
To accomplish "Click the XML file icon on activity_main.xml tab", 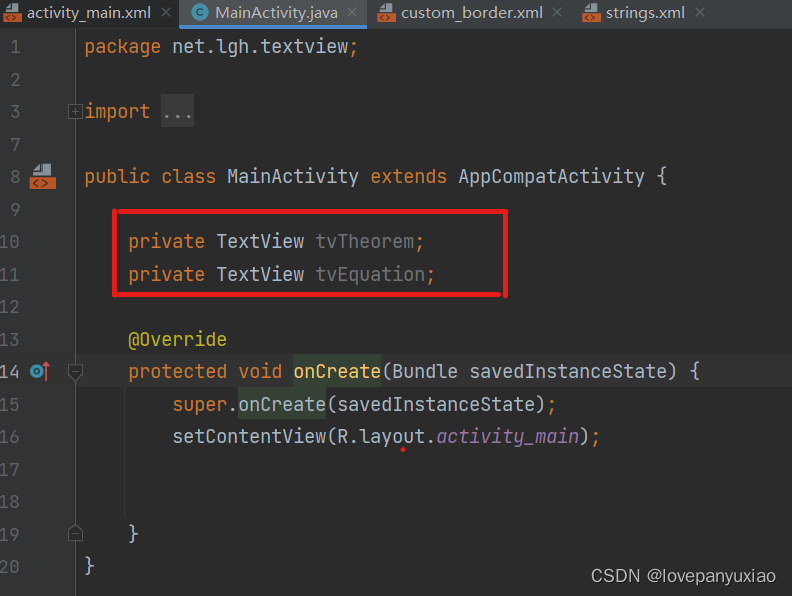I will 12,13.
